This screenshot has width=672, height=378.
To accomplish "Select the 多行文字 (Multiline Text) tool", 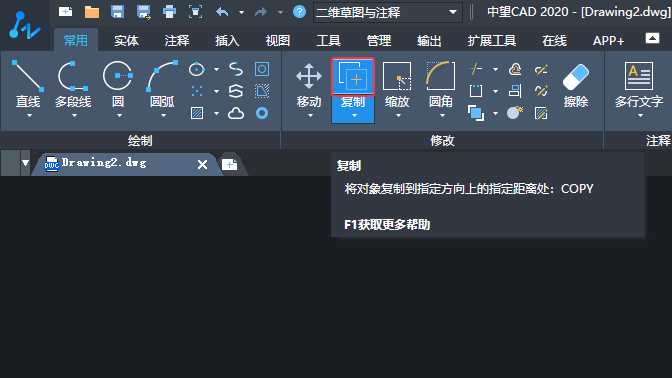I will click(639, 84).
